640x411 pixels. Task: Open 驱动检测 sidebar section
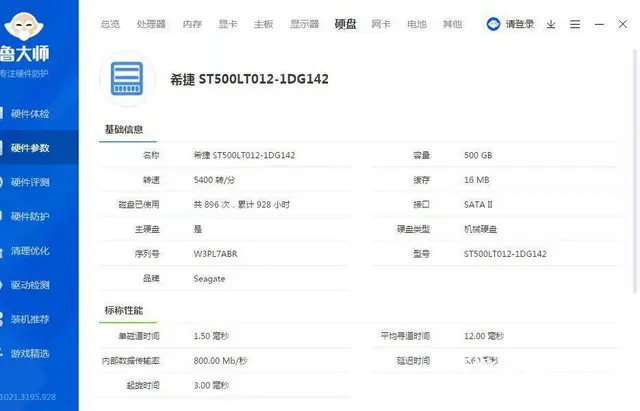[x=30, y=285]
